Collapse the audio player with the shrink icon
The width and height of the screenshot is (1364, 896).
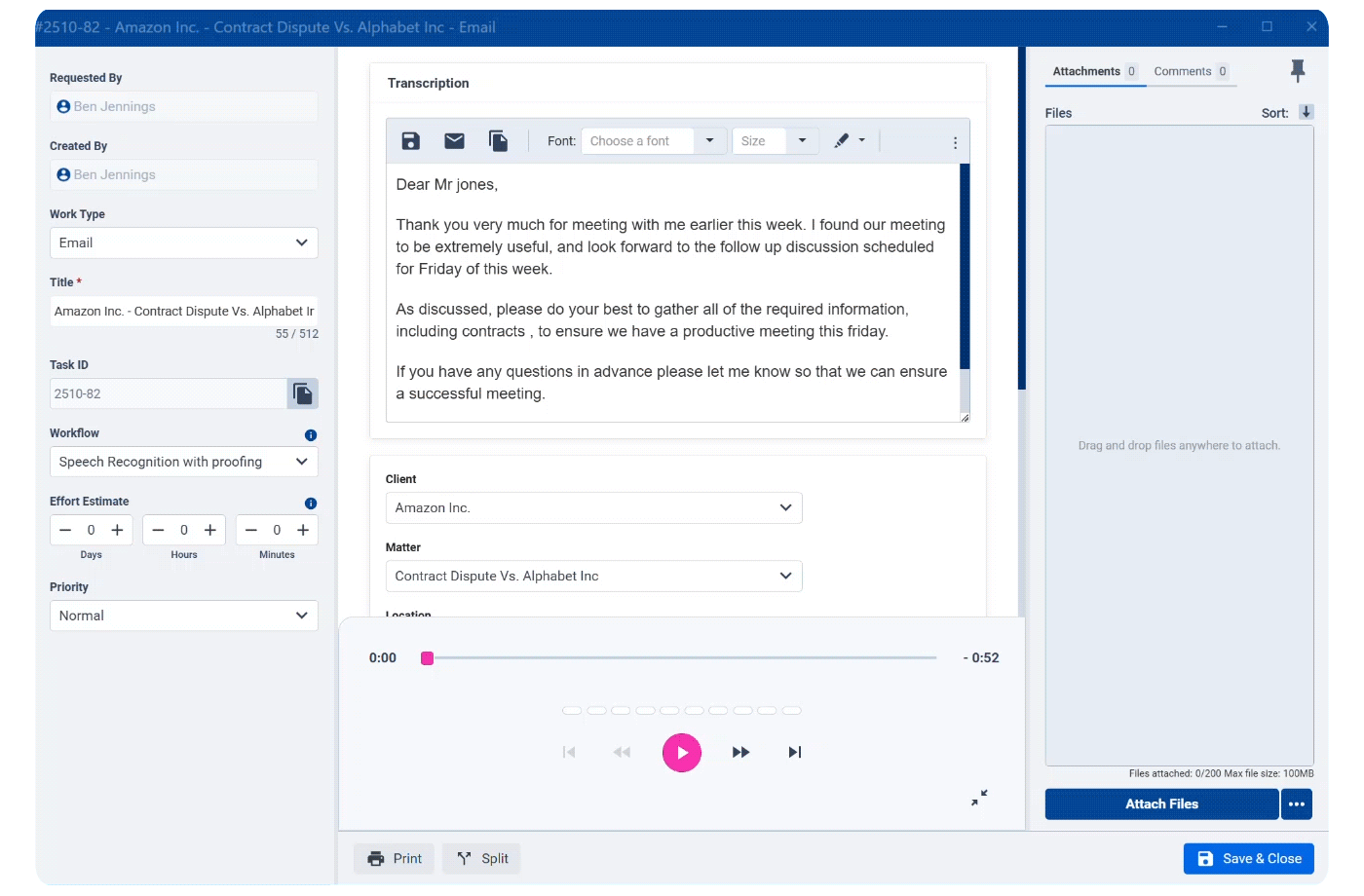pos(979,798)
